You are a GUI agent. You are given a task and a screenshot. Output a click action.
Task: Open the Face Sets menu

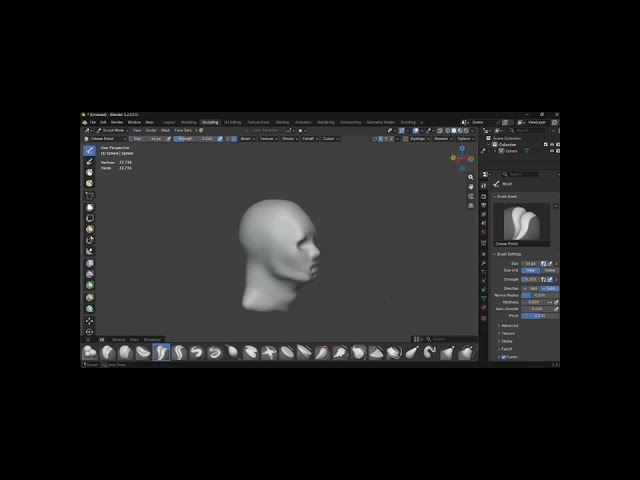pos(183,131)
